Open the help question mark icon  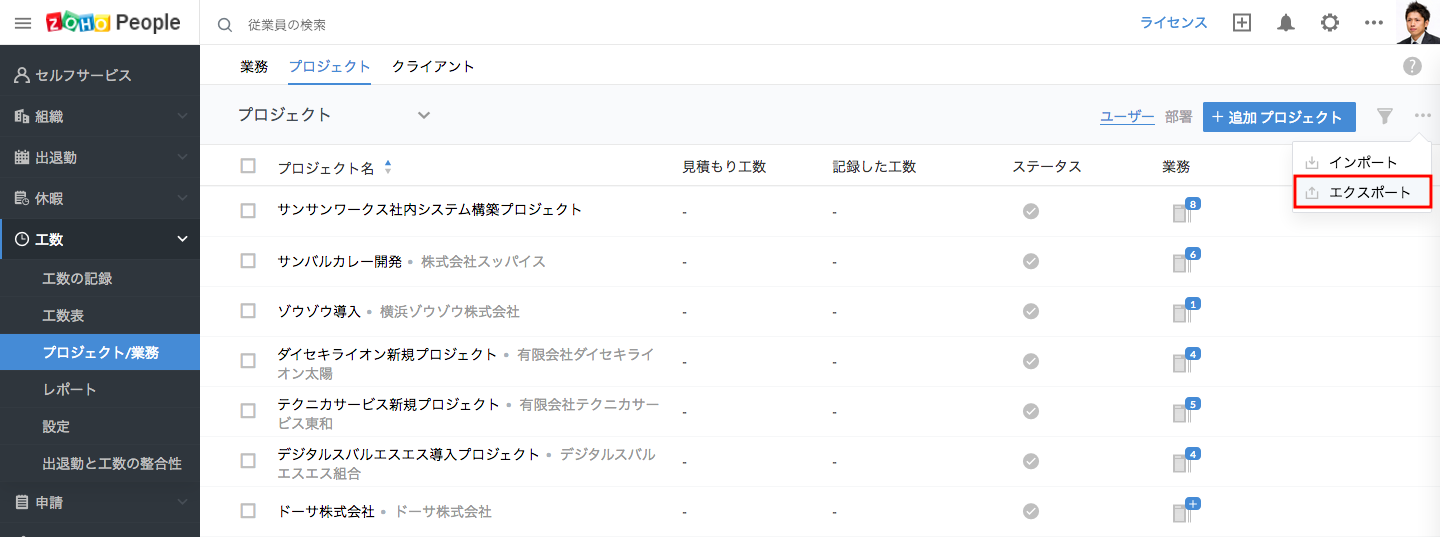coord(1412,66)
